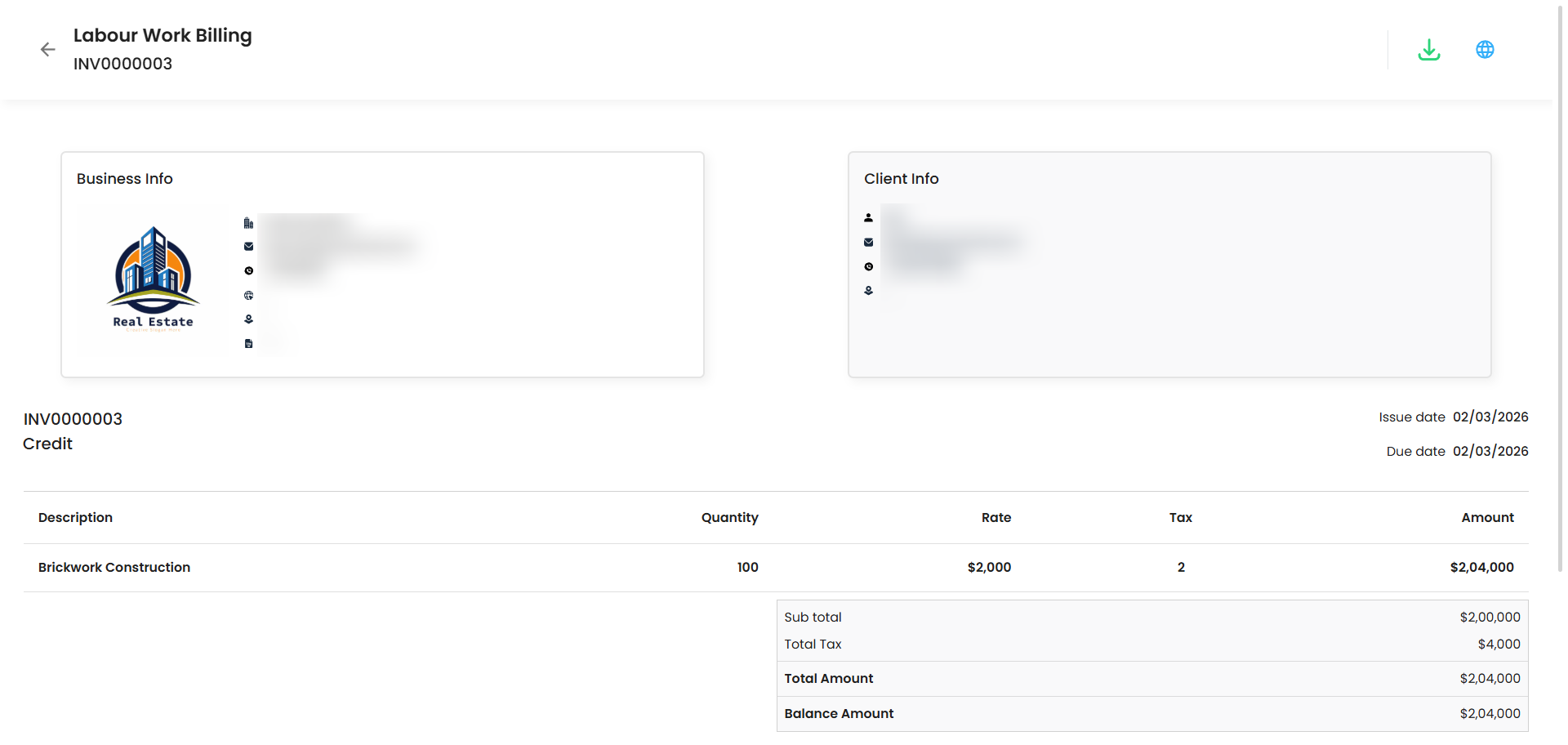This screenshot has height=745, width=1568.
Task: Click the phone icon in Client Info
Action: pyautogui.click(x=868, y=267)
